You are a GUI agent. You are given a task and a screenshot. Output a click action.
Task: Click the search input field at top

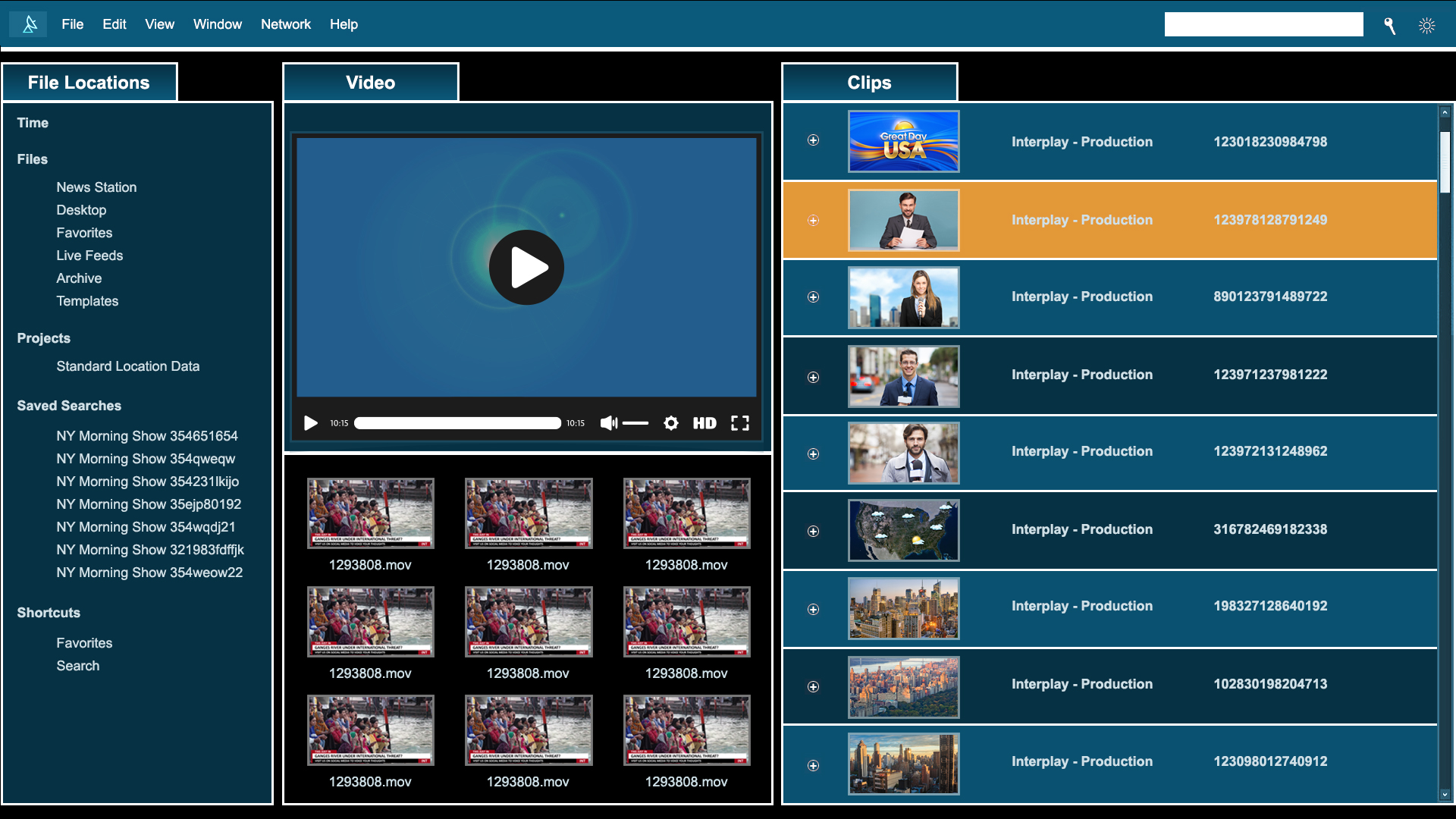pyautogui.click(x=1263, y=24)
